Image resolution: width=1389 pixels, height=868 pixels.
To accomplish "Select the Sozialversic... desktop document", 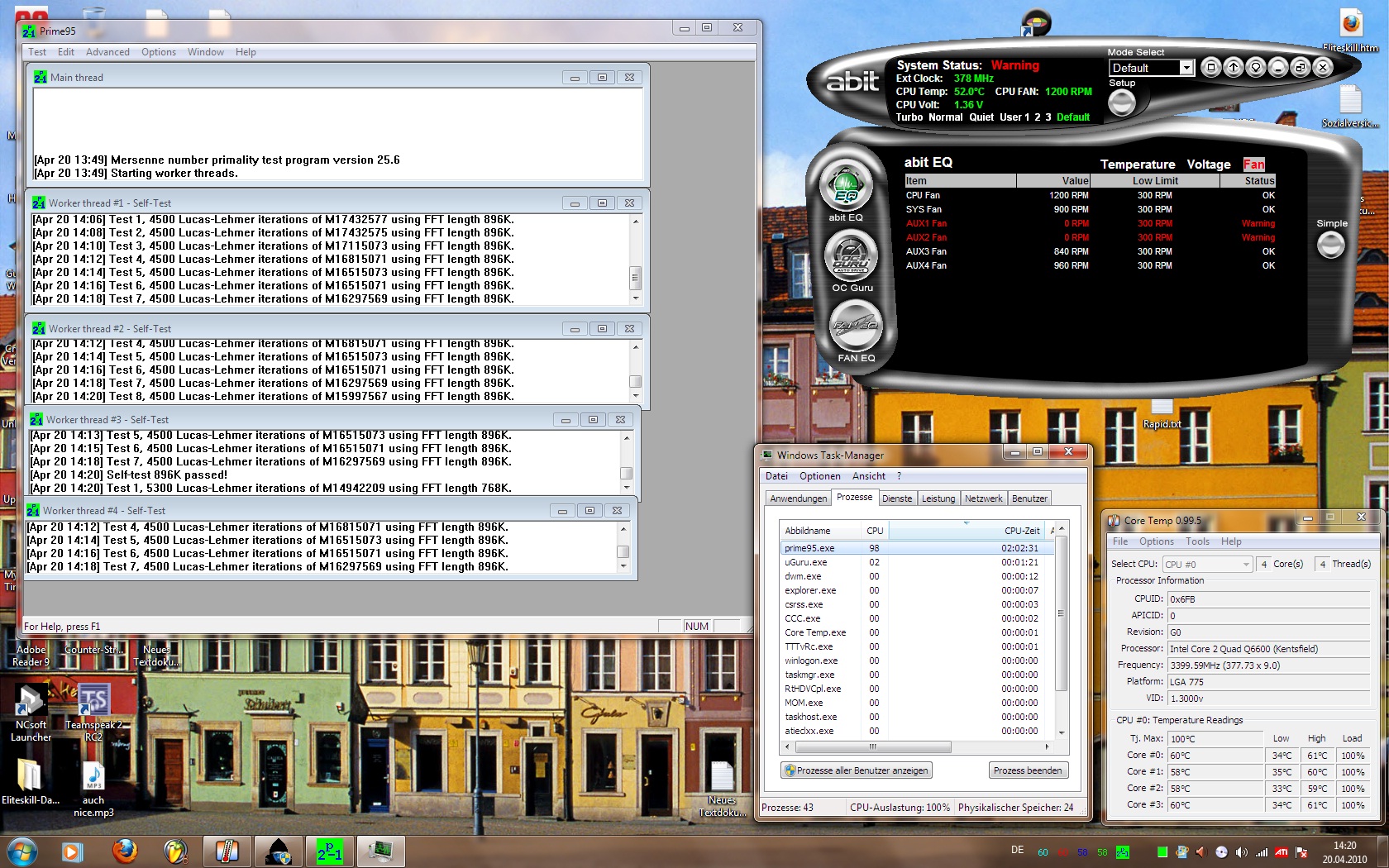I will pos(1350,106).
